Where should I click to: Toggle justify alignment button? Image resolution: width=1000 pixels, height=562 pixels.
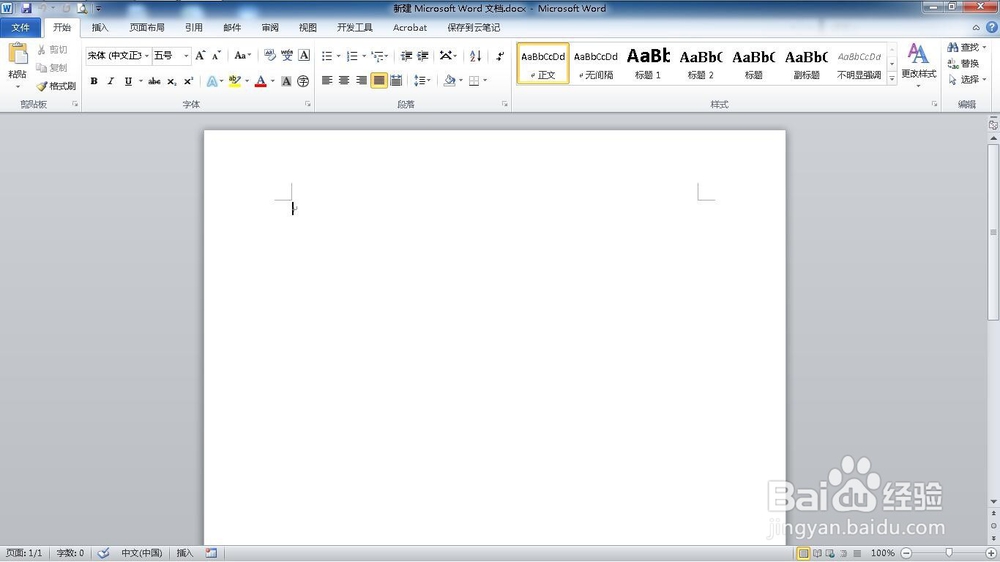click(x=379, y=80)
